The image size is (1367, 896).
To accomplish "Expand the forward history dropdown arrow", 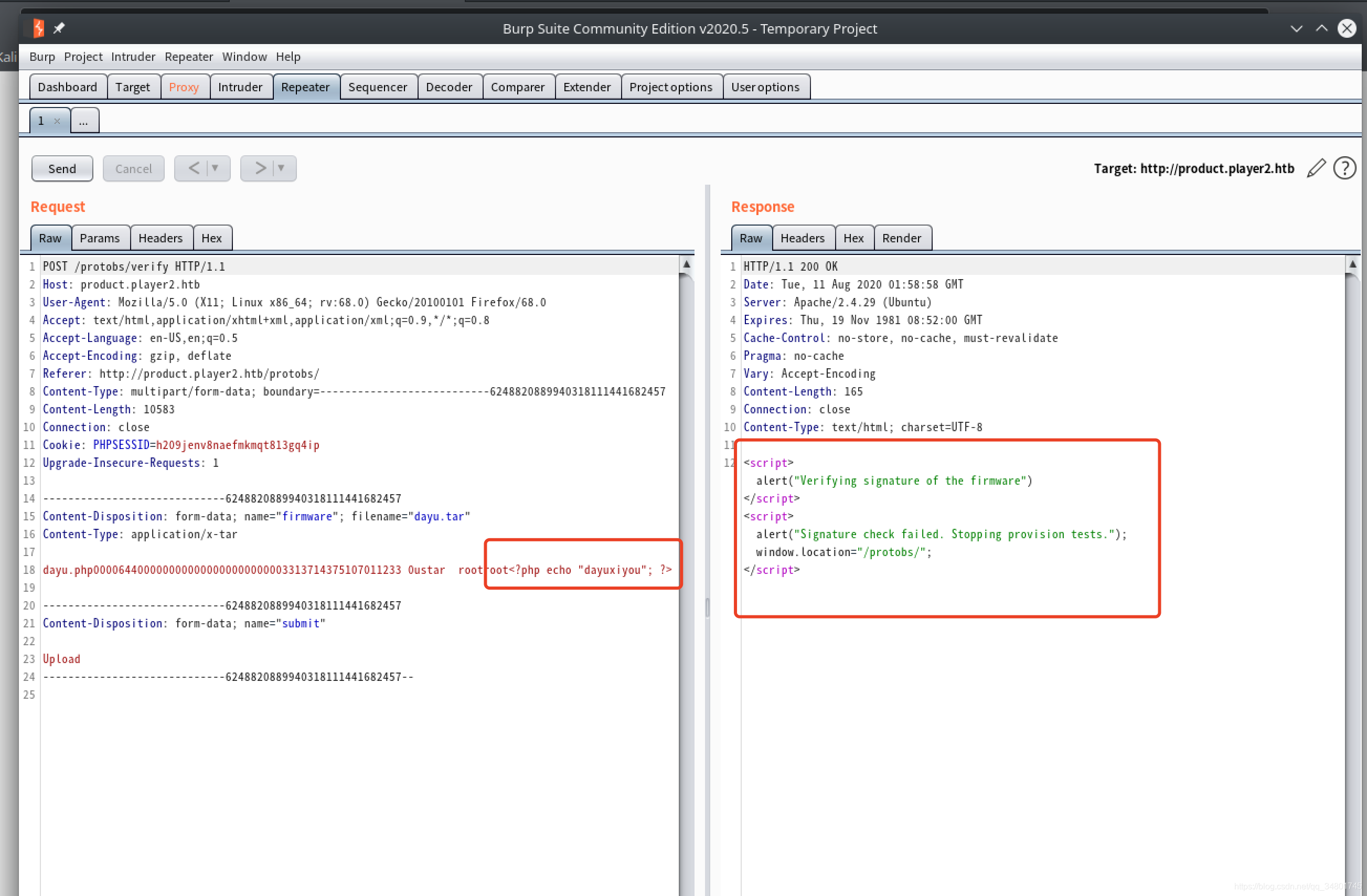I will pos(282,168).
